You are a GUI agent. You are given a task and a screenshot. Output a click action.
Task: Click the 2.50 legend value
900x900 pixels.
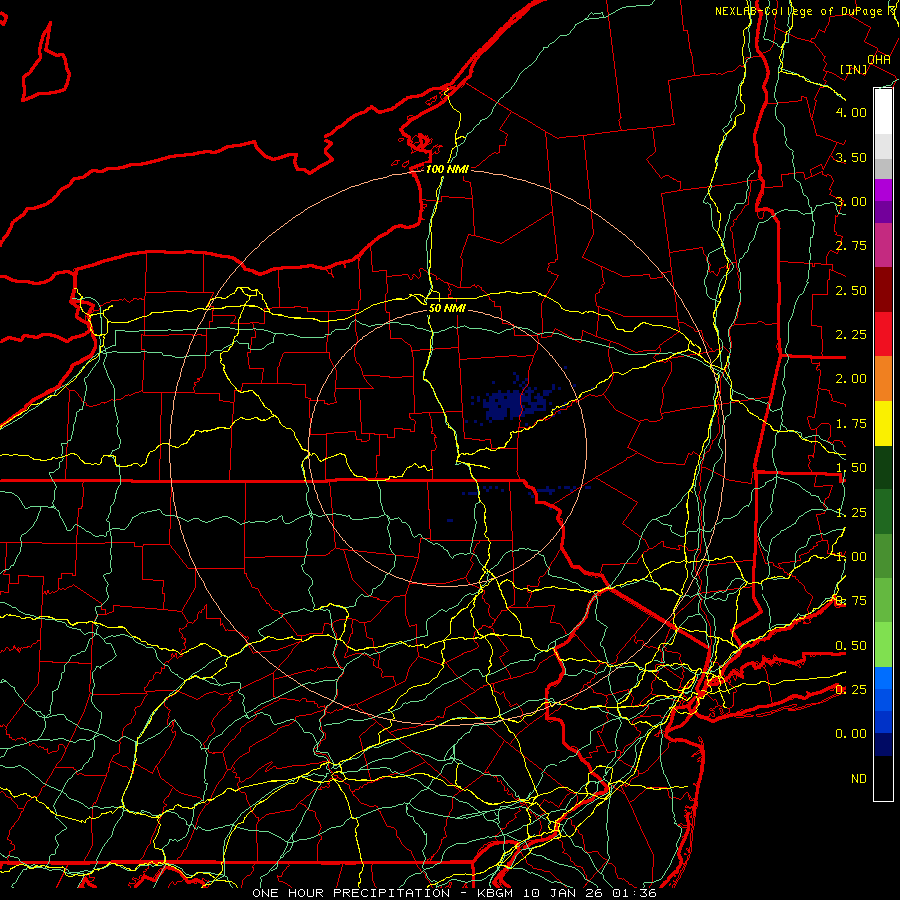pos(851,290)
